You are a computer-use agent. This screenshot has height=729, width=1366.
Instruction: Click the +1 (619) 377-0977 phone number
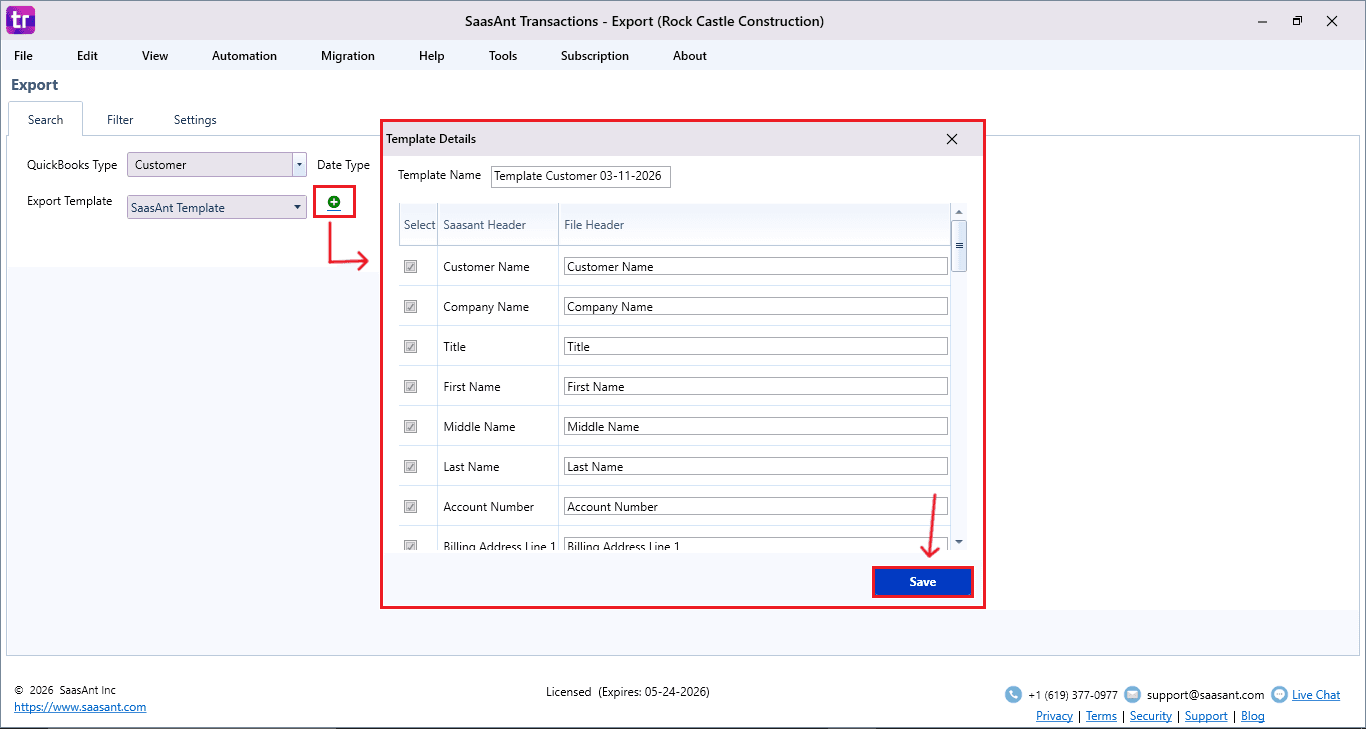[1073, 695]
